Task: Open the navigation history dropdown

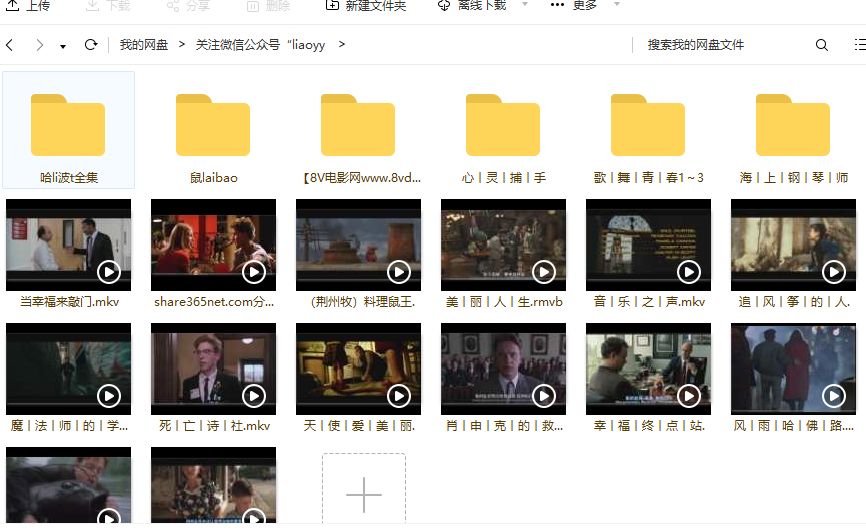Action: tap(63, 46)
